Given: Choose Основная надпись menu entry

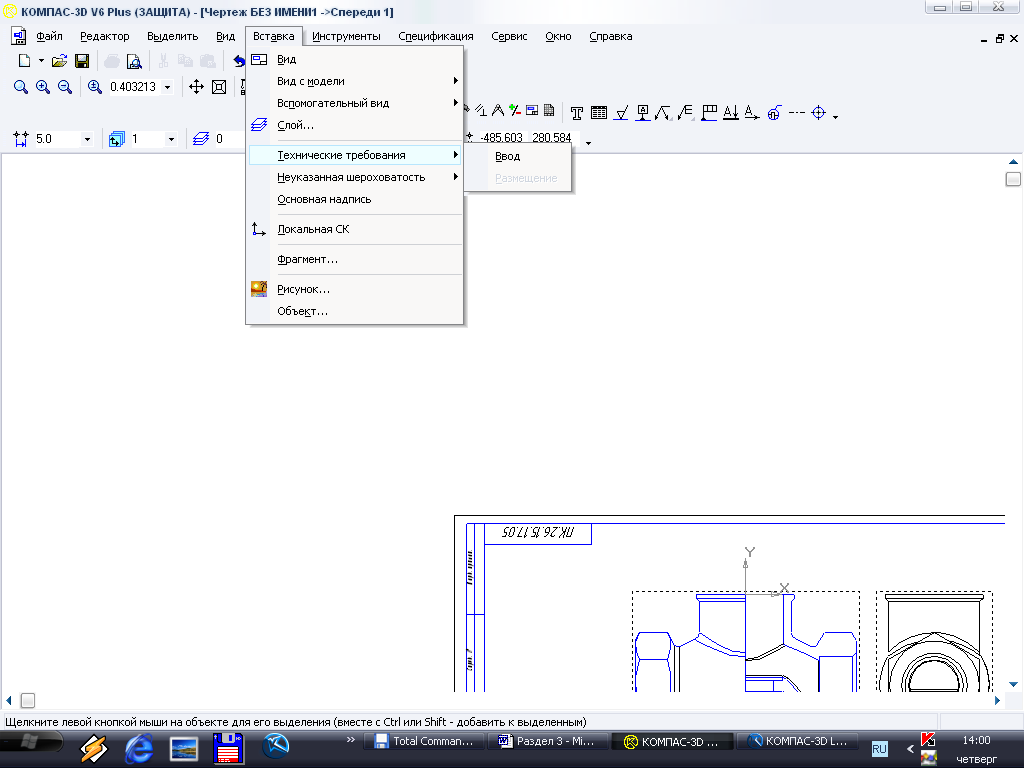Looking at the screenshot, I should pos(355,199).
